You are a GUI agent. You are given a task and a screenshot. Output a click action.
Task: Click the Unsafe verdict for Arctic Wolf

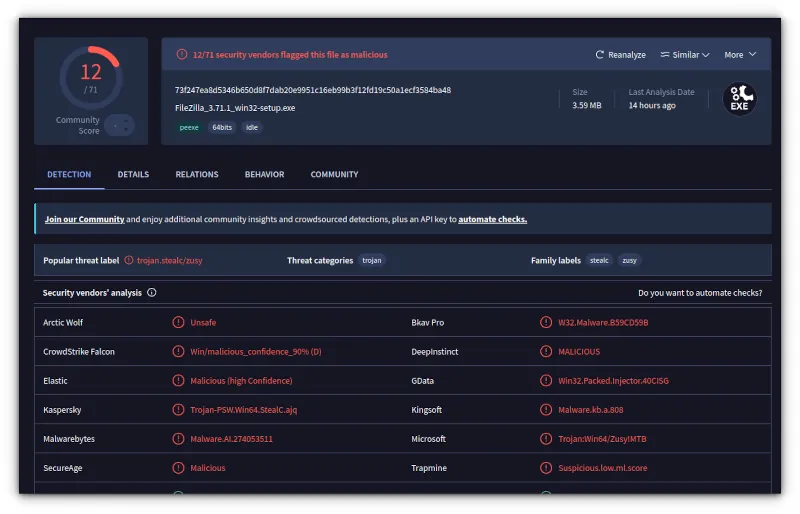click(x=203, y=323)
